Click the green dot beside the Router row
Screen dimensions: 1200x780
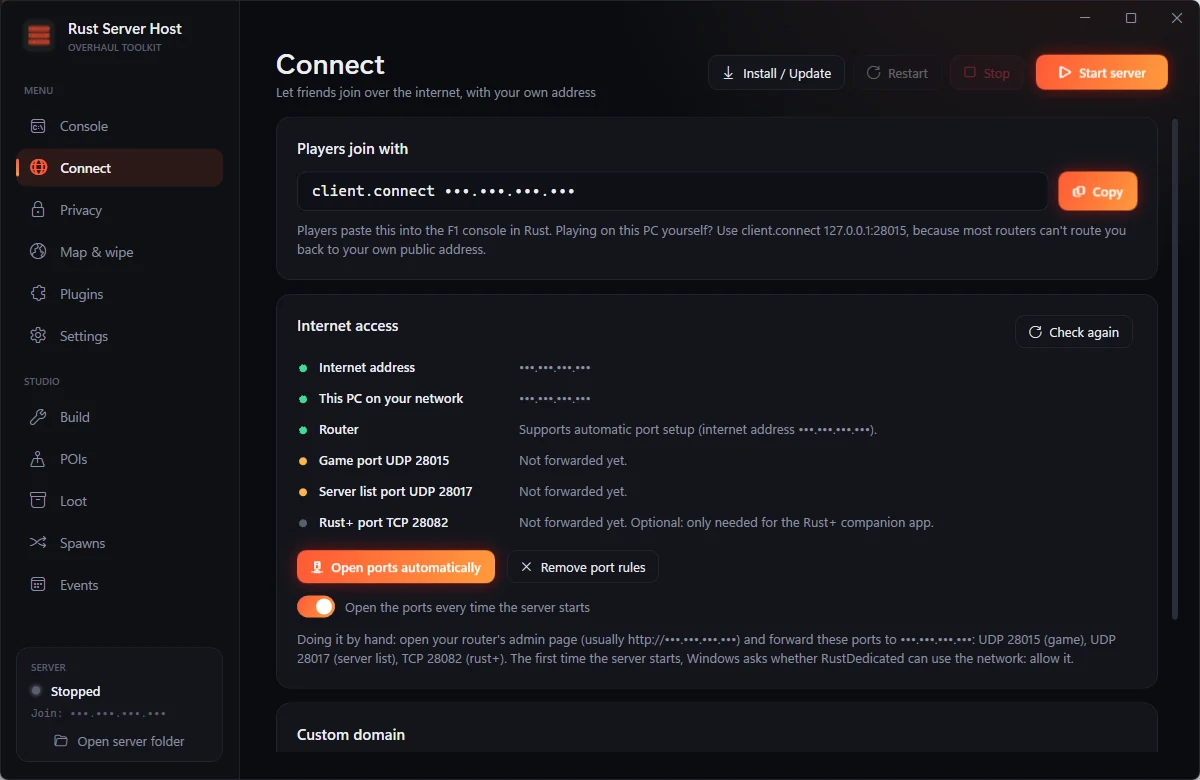tap(303, 430)
